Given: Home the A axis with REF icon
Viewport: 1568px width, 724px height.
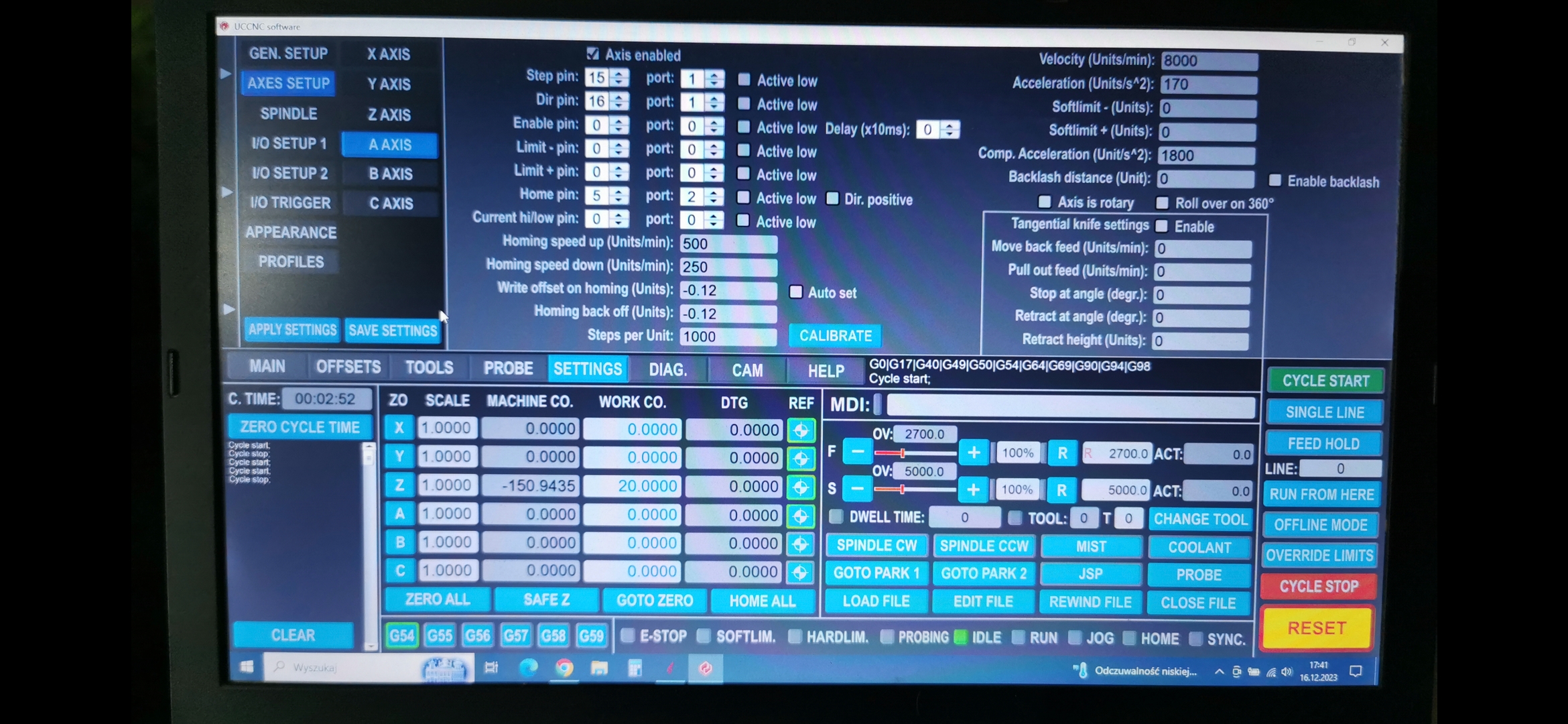Looking at the screenshot, I should pos(801,516).
